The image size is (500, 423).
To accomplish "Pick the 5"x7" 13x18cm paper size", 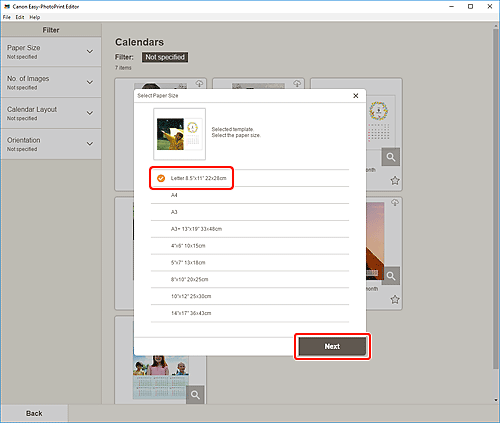I will [x=250, y=262].
